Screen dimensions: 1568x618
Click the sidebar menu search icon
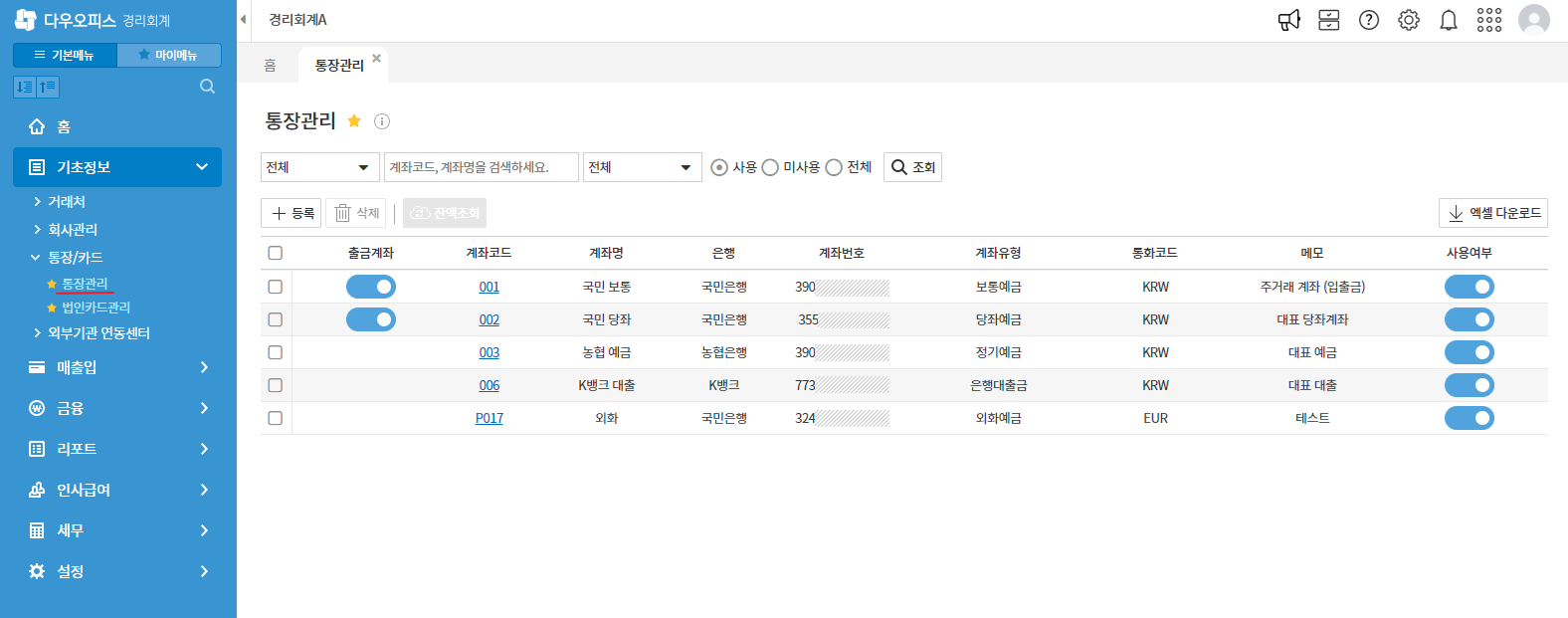click(x=207, y=87)
